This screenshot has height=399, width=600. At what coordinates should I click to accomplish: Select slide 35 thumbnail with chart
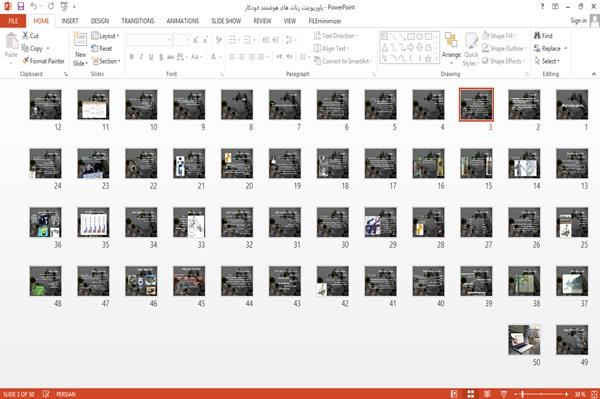pyautogui.click(x=93, y=222)
